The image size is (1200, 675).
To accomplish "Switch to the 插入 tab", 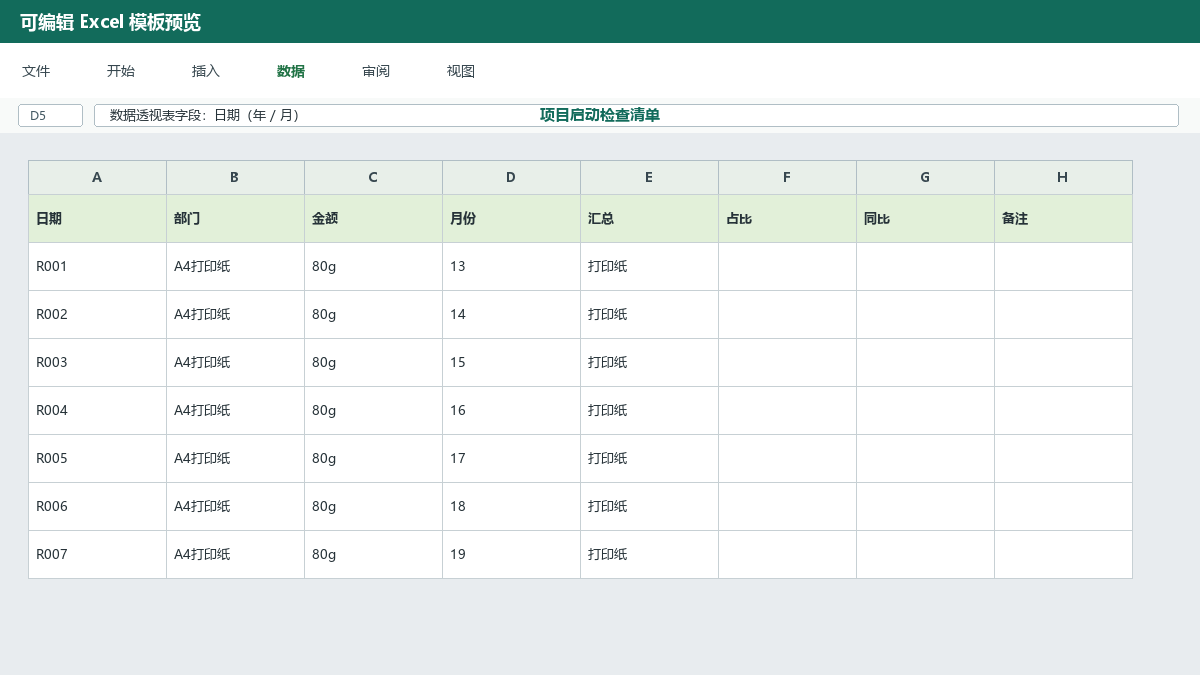I will [206, 71].
